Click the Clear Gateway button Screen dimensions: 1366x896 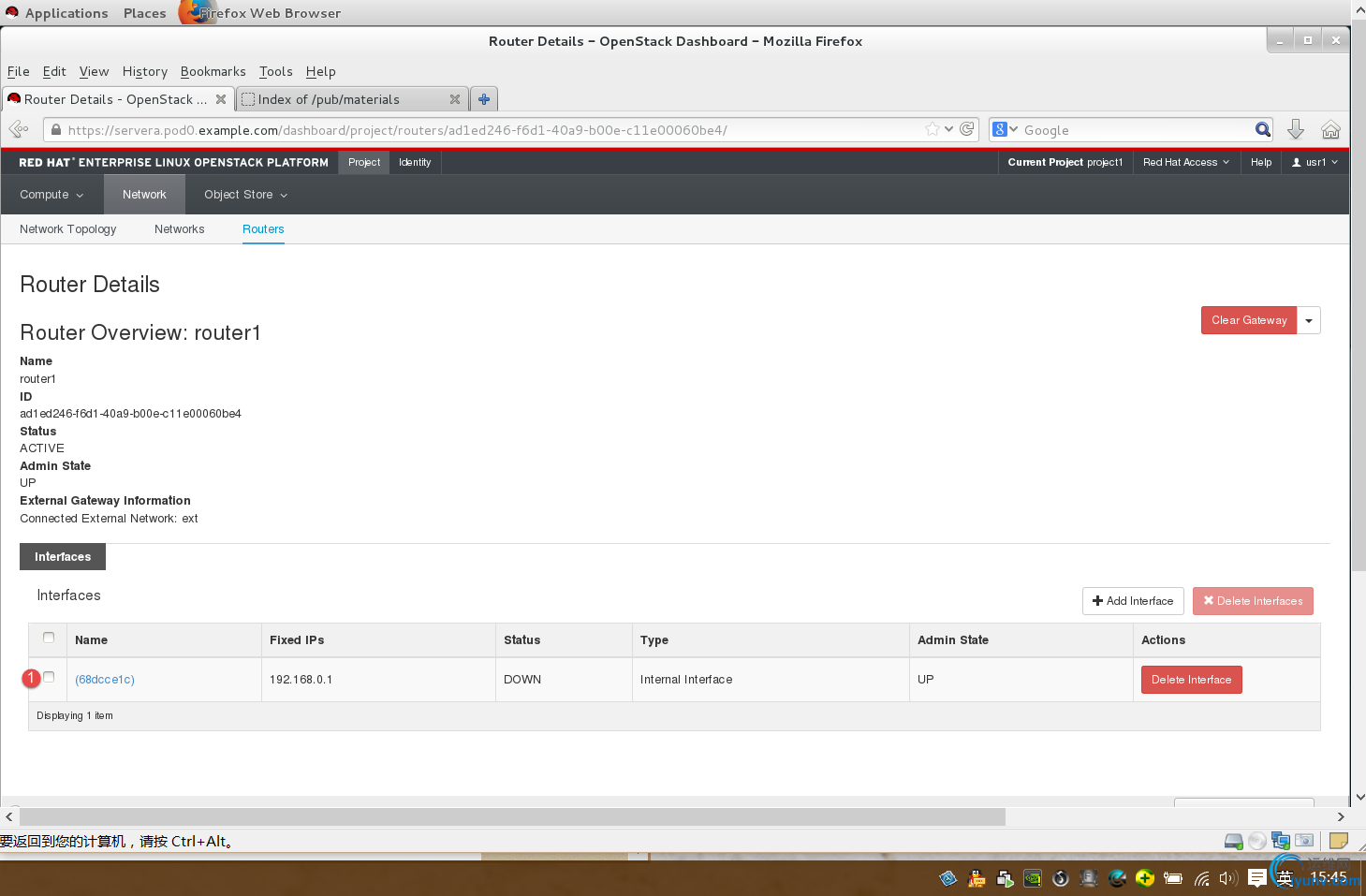pyautogui.click(x=1249, y=320)
